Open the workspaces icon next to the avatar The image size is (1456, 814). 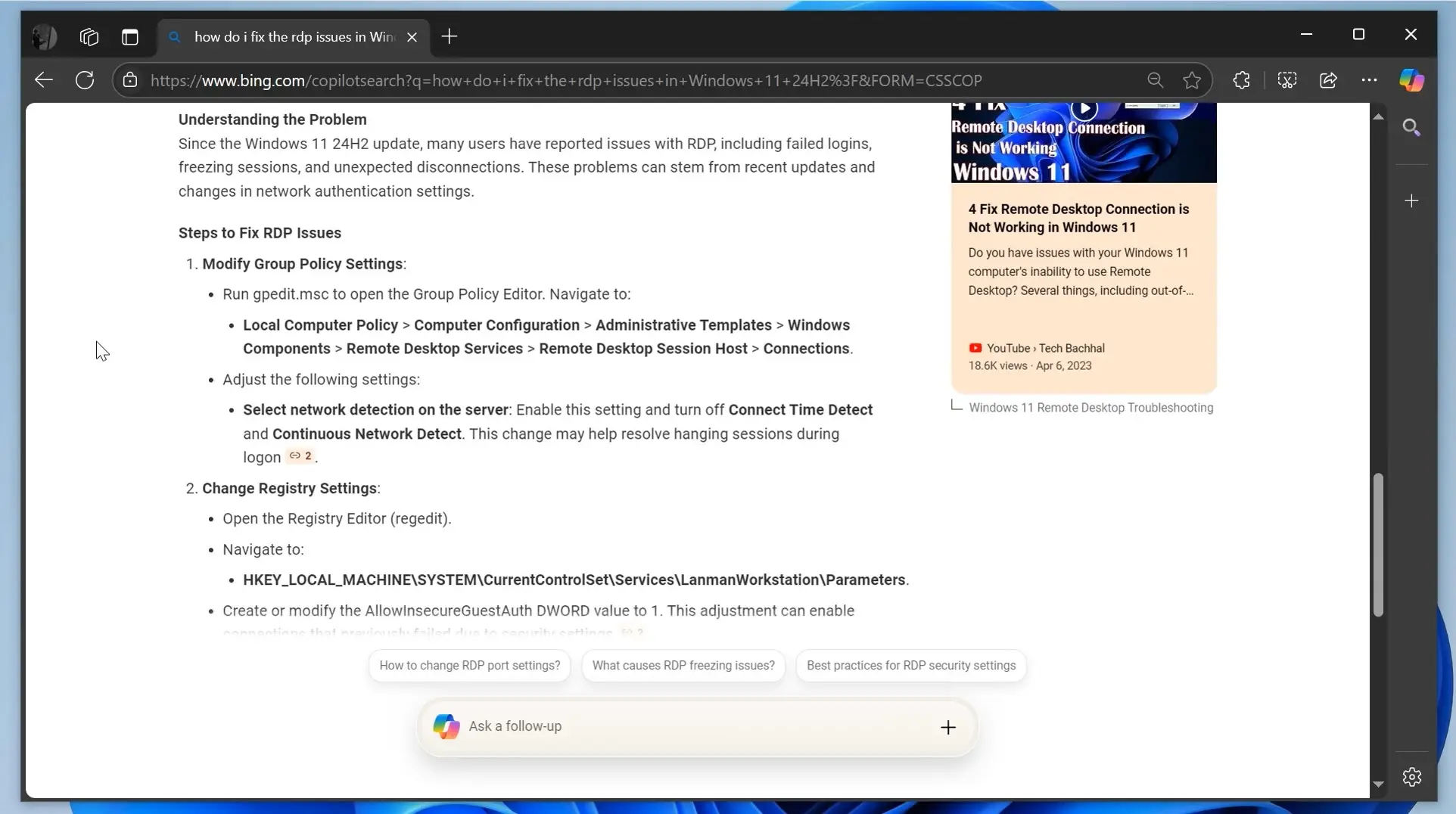pyautogui.click(x=89, y=36)
